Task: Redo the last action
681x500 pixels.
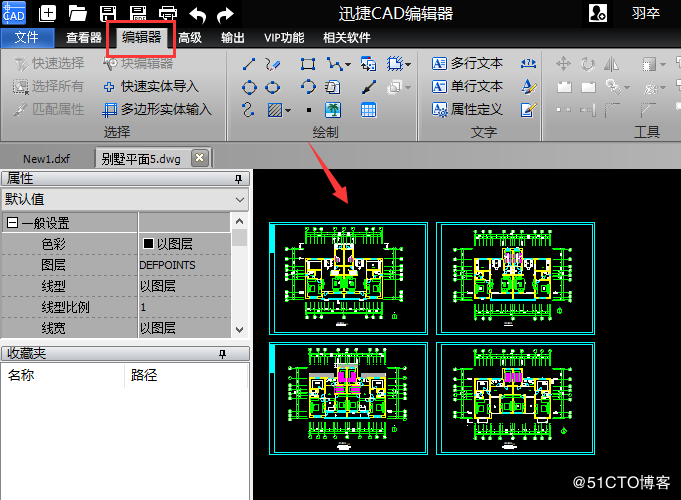Action: click(225, 15)
